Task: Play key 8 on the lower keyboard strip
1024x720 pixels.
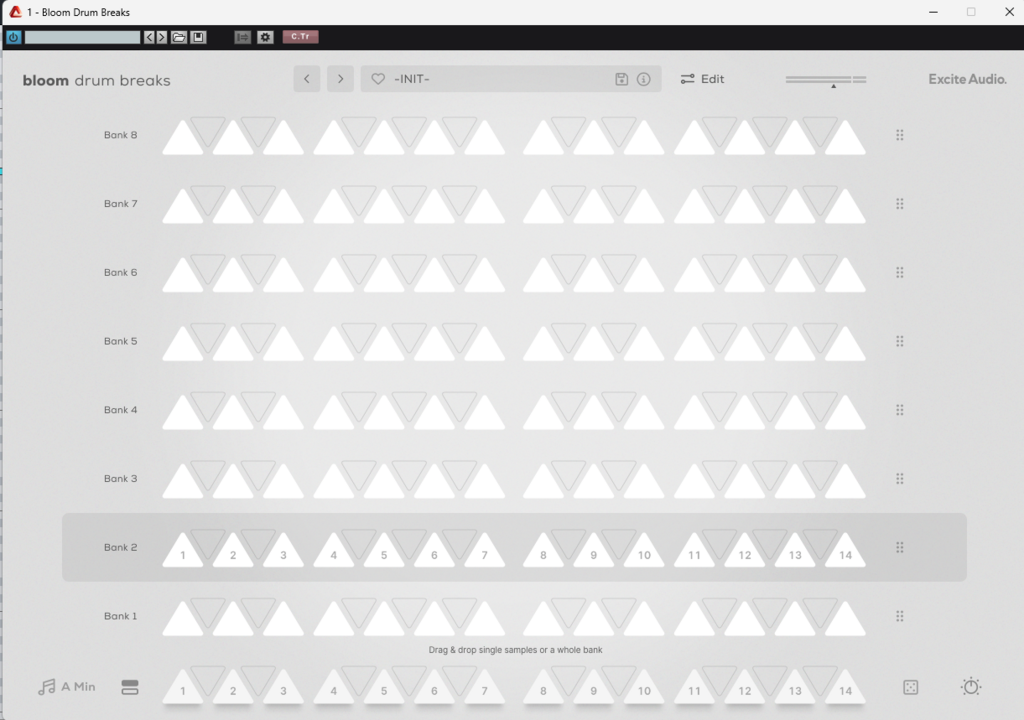Action: tap(543, 689)
